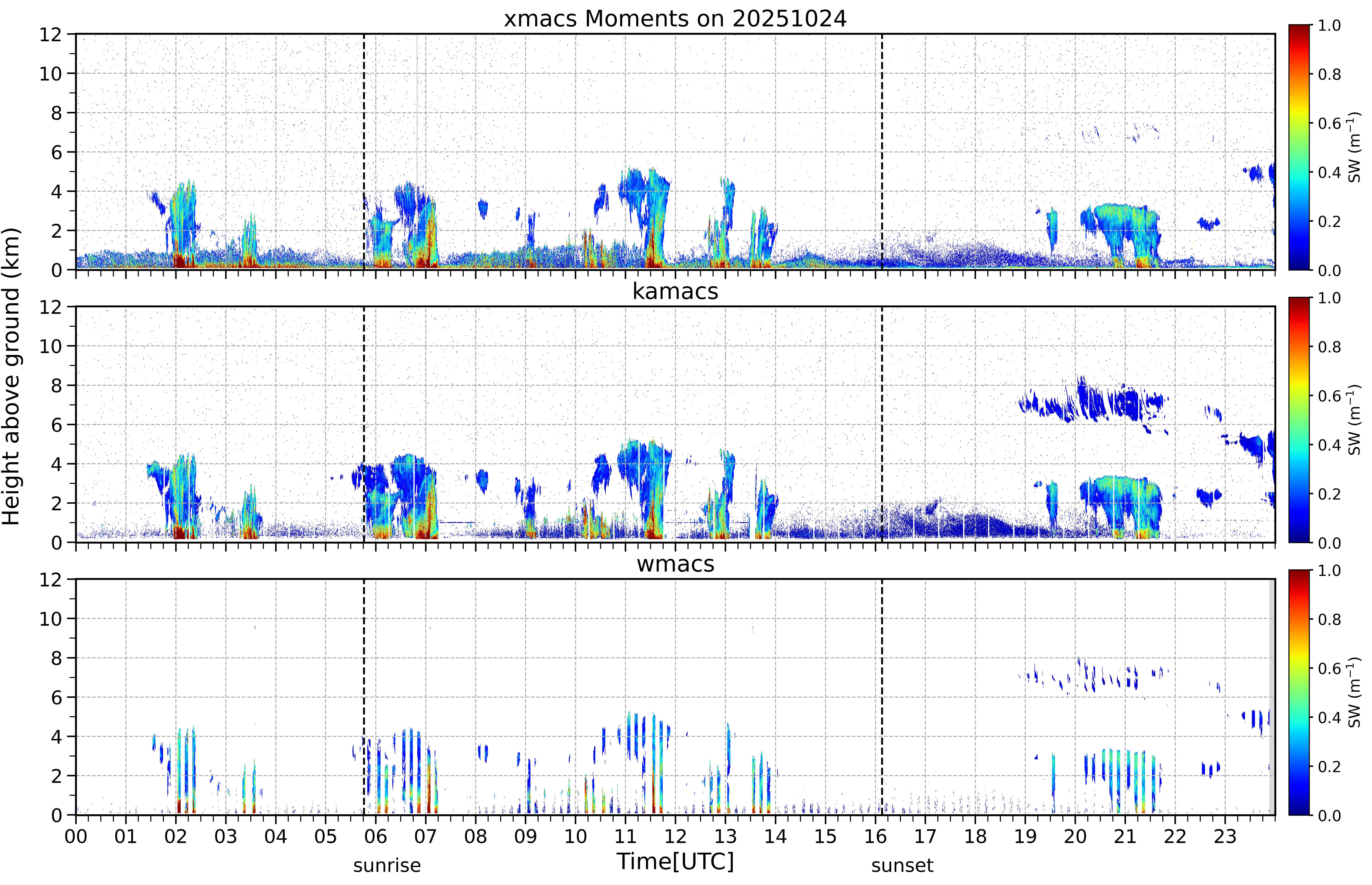Image resolution: width=1372 pixels, height=885 pixels.
Task: Click the '0.2' tick on the kamacs colorbar
Action: 1329,494
